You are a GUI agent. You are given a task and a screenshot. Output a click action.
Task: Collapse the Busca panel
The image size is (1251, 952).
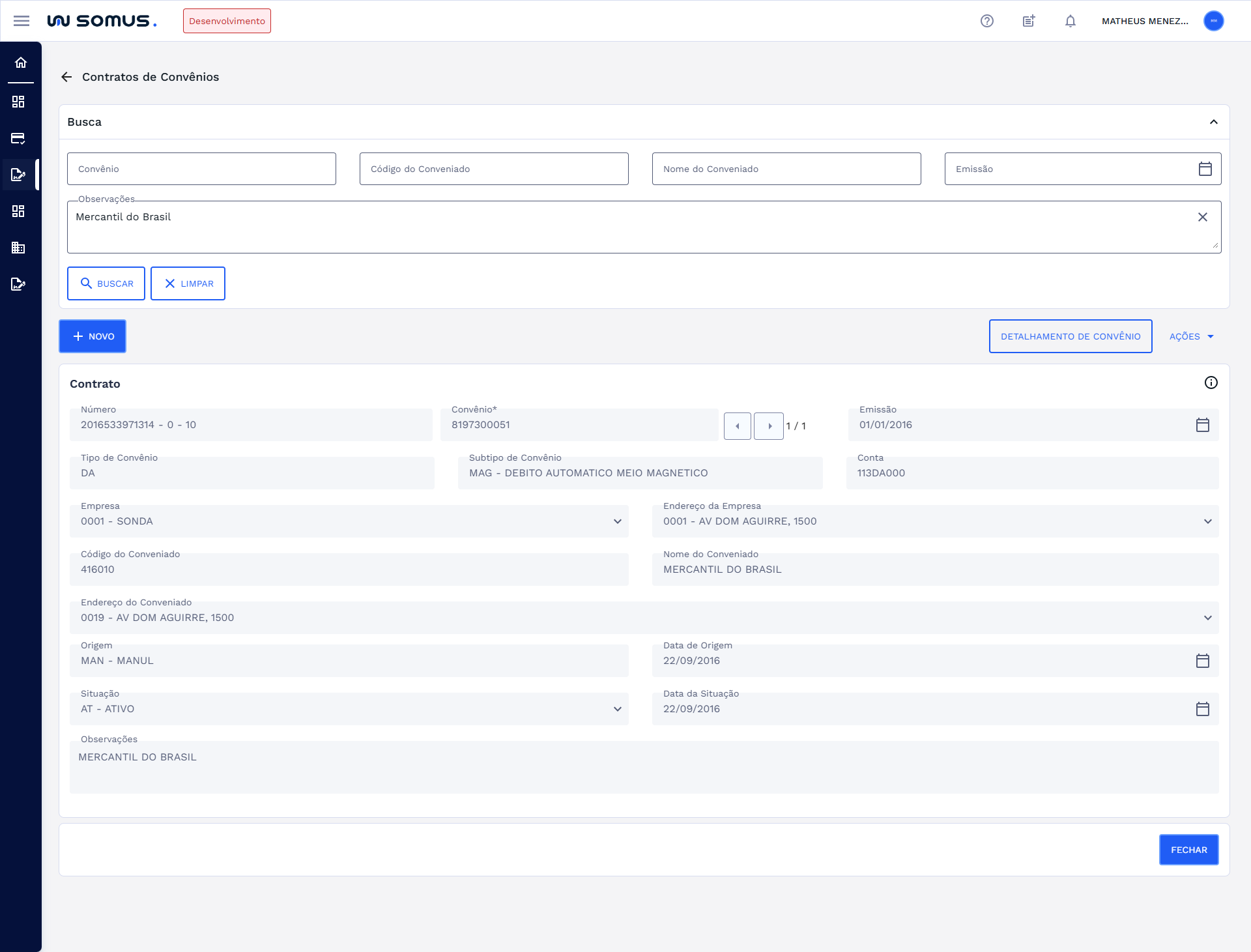tap(1213, 122)
